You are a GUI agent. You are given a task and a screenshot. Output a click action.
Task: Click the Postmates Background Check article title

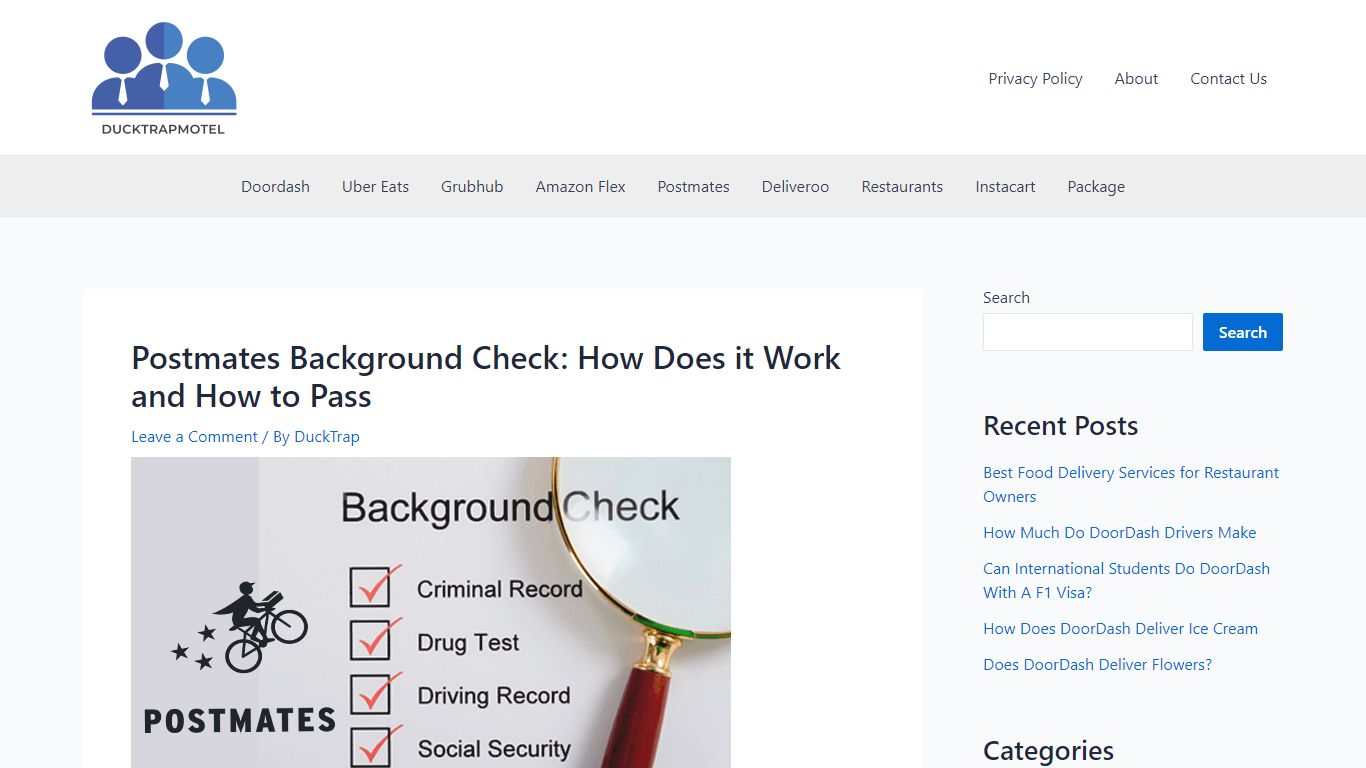486,377
